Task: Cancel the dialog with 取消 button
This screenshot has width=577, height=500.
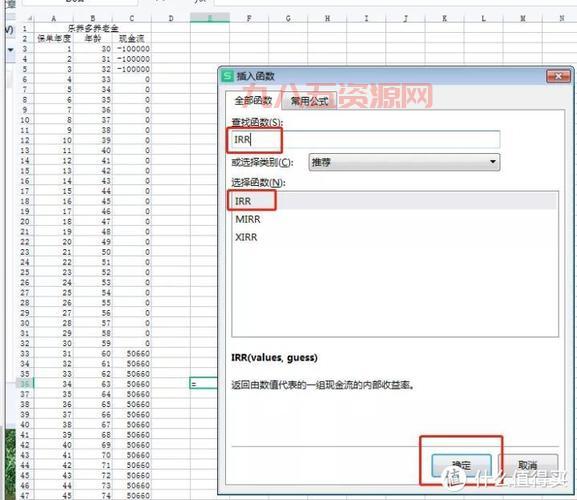Action: [528, 465]
